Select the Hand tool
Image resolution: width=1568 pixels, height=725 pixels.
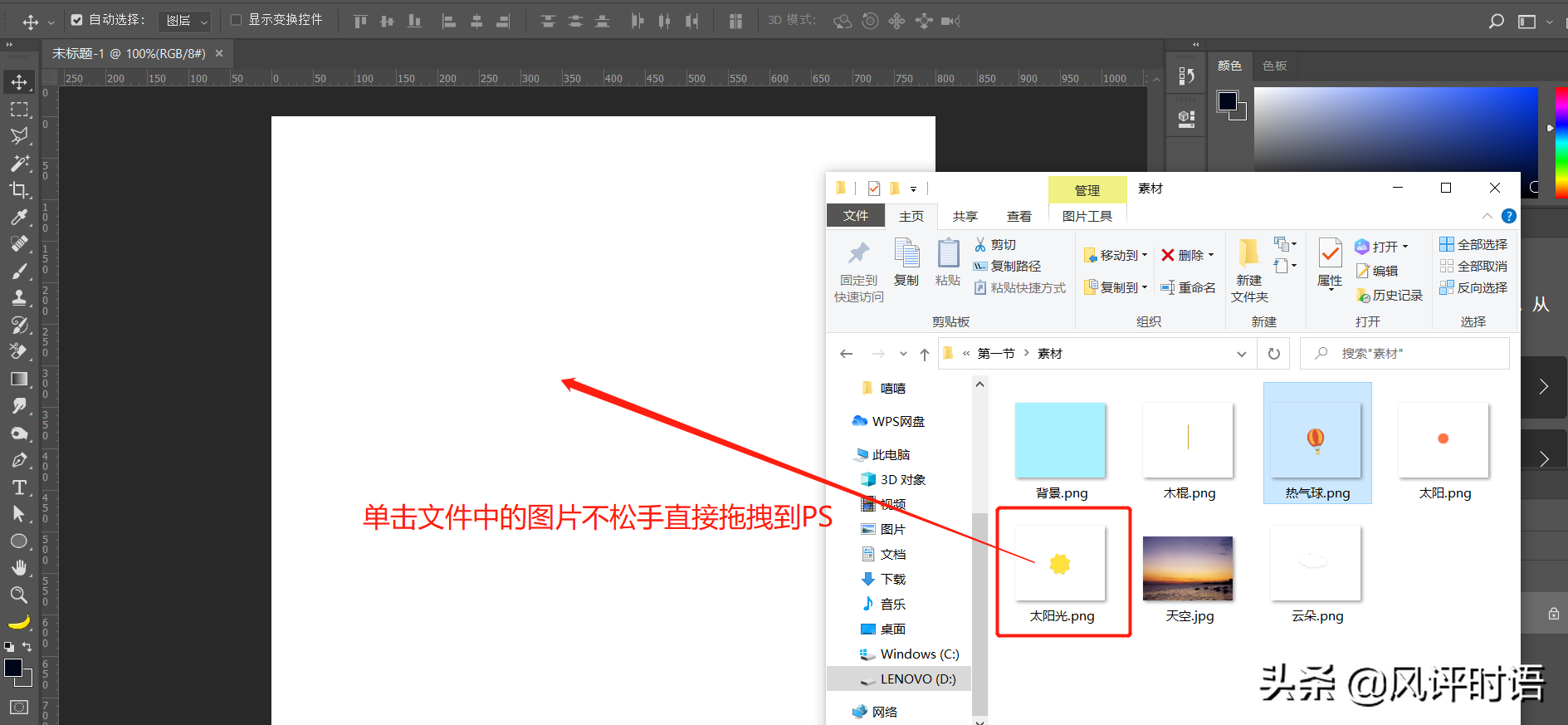click(19, 568)
